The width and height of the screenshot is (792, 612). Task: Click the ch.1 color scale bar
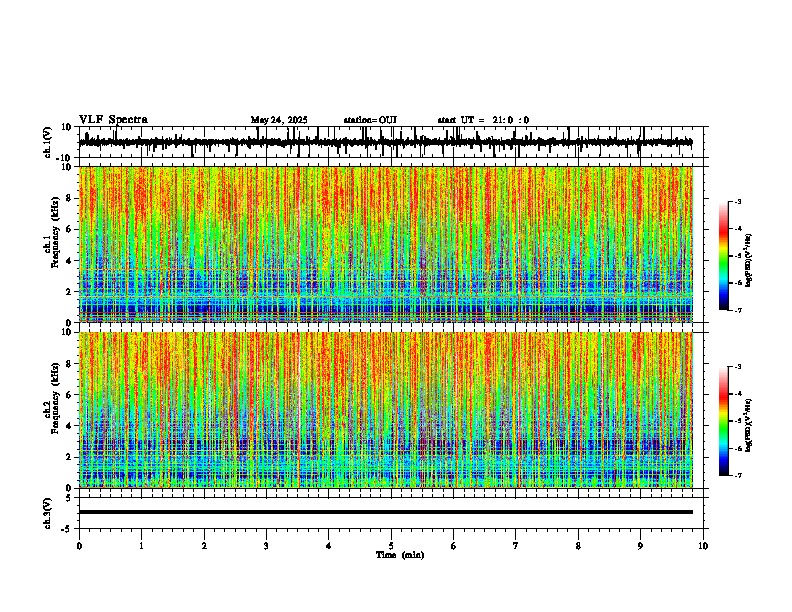[x=723, y=256]
